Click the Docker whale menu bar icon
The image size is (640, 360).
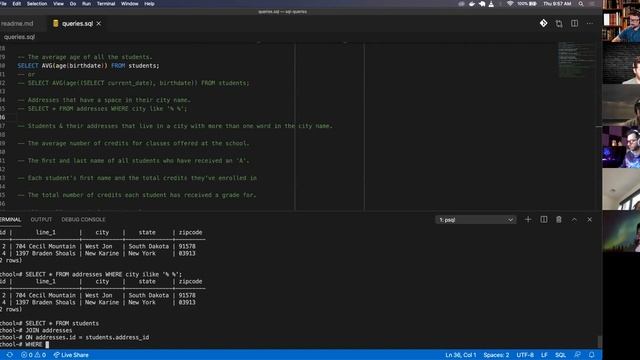(471, 4)
